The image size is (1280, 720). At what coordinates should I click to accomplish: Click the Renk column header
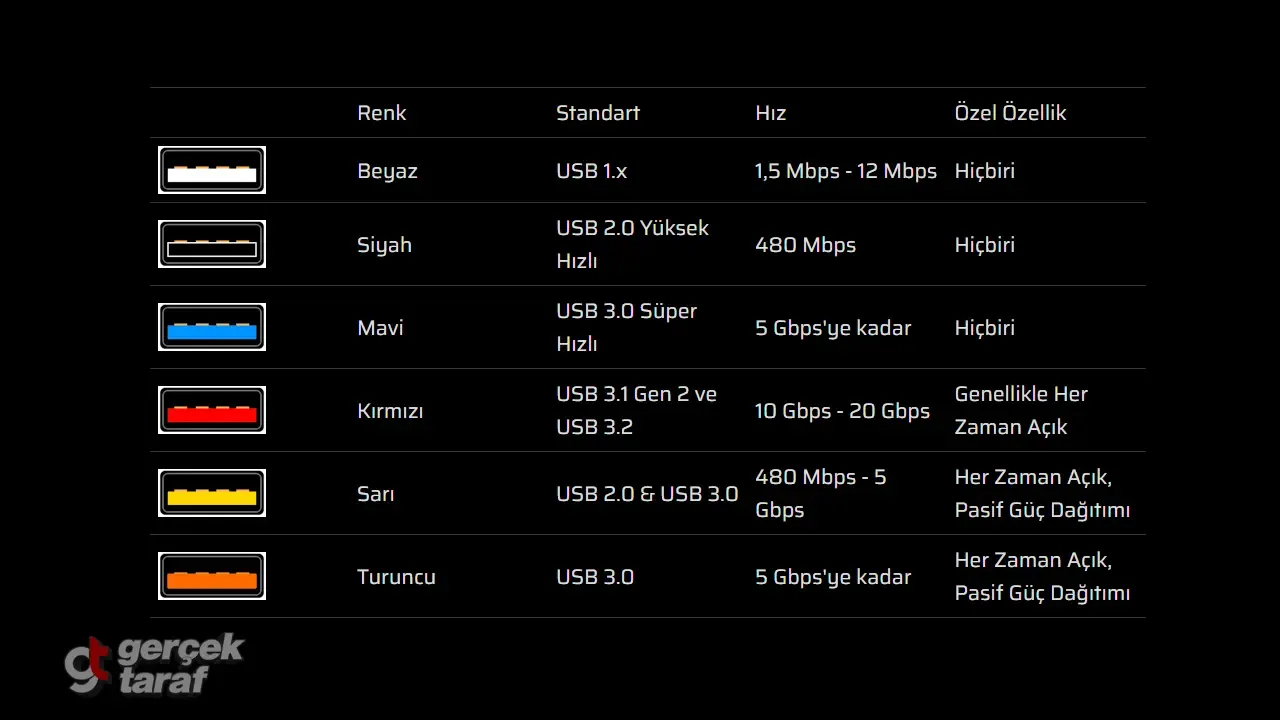pos(381,113)
